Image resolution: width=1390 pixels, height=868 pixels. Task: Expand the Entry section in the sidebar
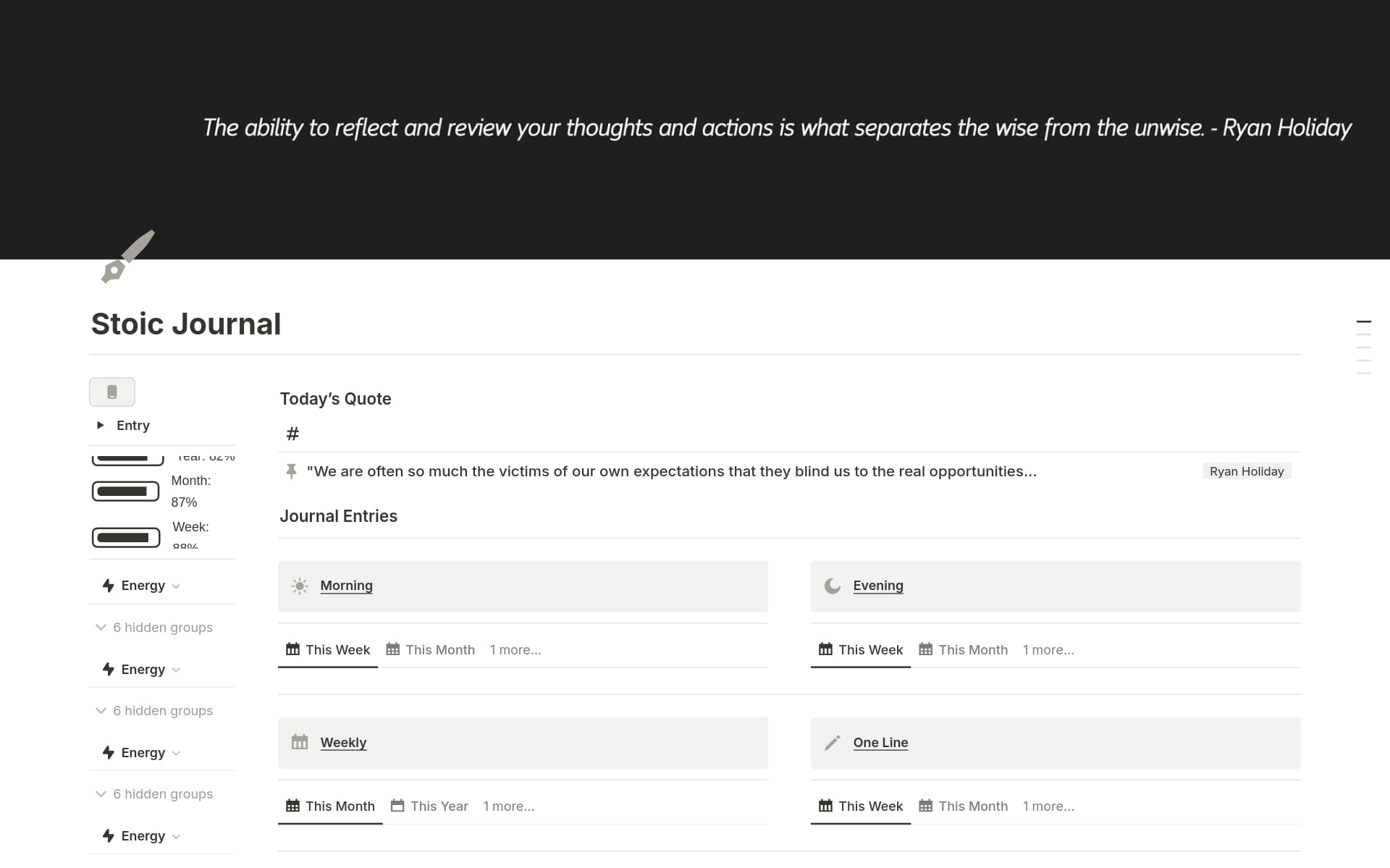[100, 425]
